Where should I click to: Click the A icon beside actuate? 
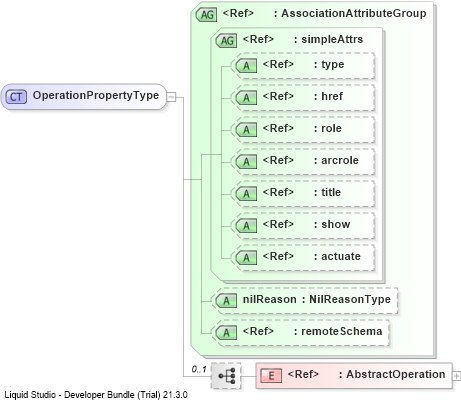tap(246, 258)
